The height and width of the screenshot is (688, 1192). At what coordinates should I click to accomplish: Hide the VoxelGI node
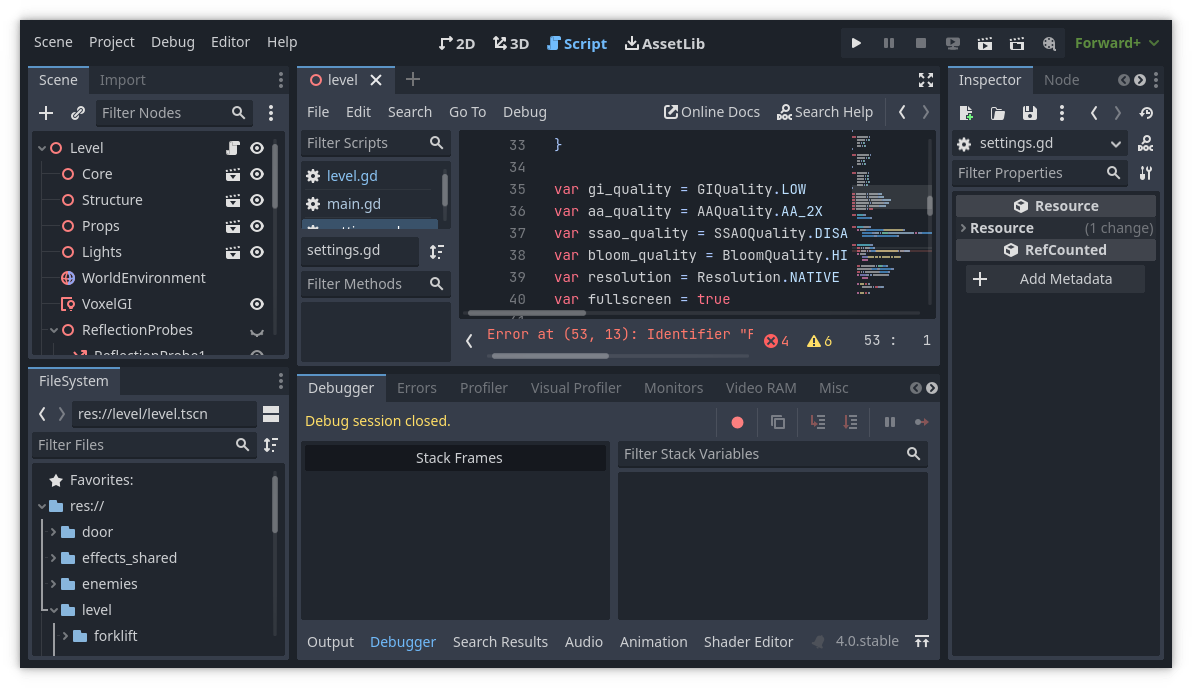[x=257, y=304]
